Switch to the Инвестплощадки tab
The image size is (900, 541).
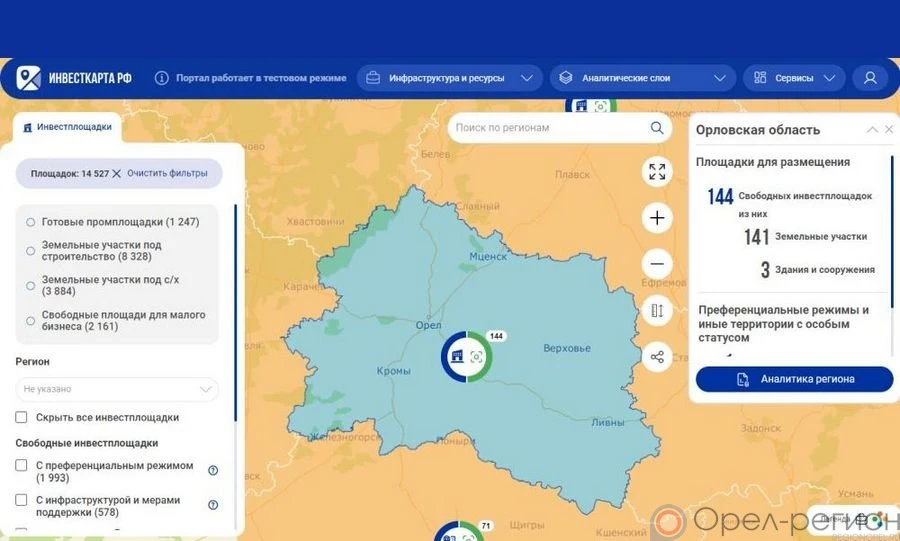tap(68, 127)
